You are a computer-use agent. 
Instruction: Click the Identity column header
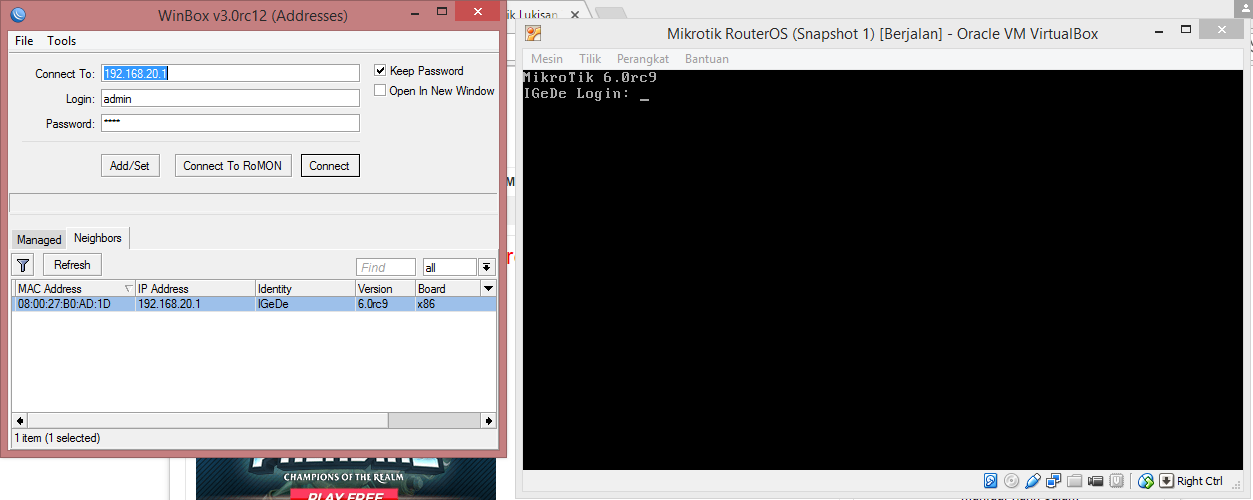click(x=305, y=288)
